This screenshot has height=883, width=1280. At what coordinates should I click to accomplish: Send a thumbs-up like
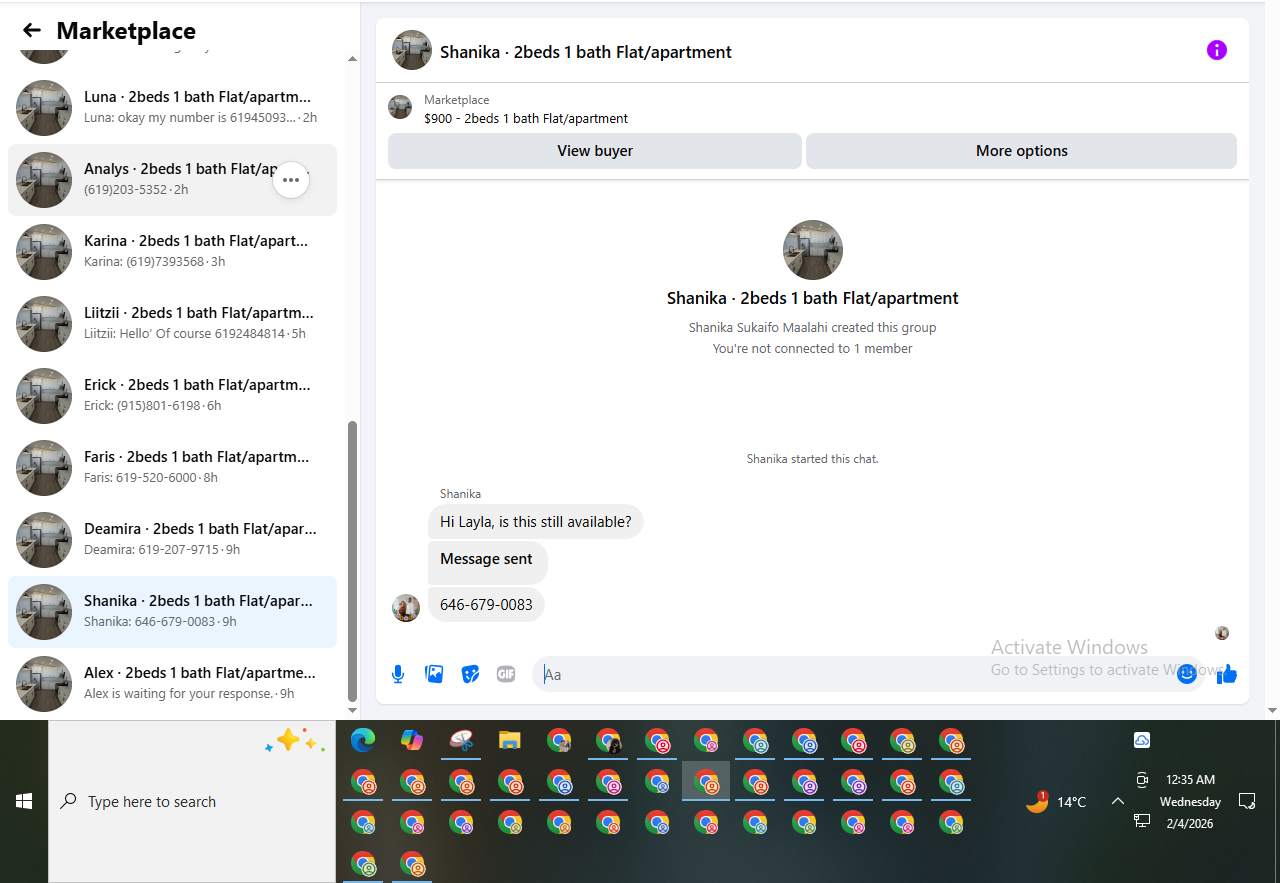1227,674
